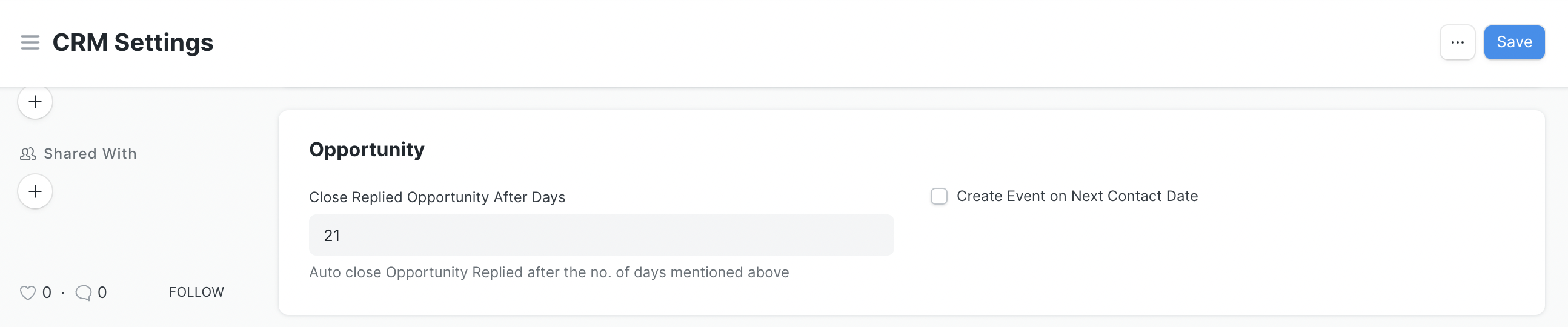The height and width of the screenshot is (327, 1568).
Task: Click the Create Event on Next Contact Date label
Action: [1077, 196]
